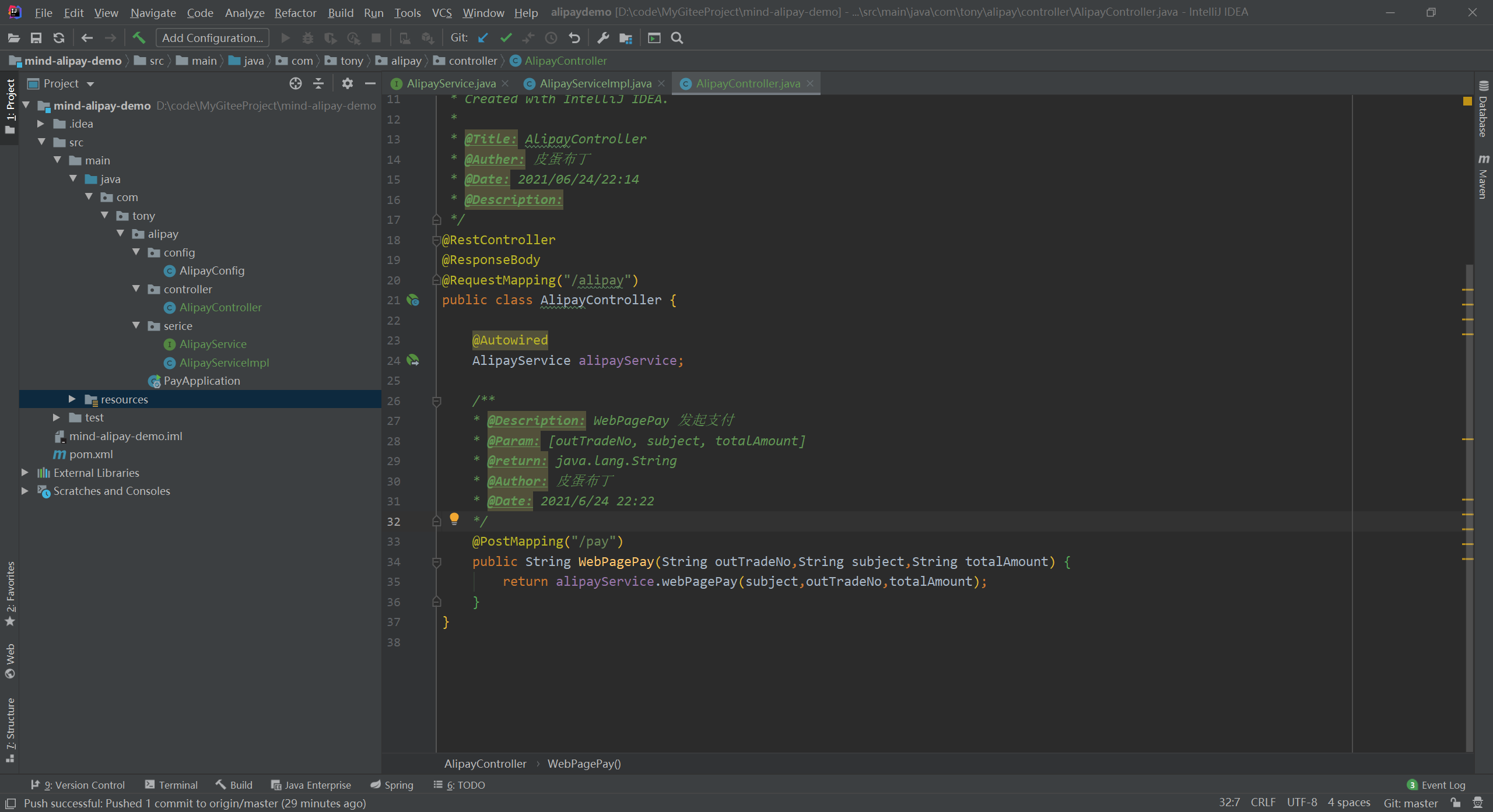Click Git Update Project arrow icon
This screenshot has width=1493, height=812.
point(483,38)
